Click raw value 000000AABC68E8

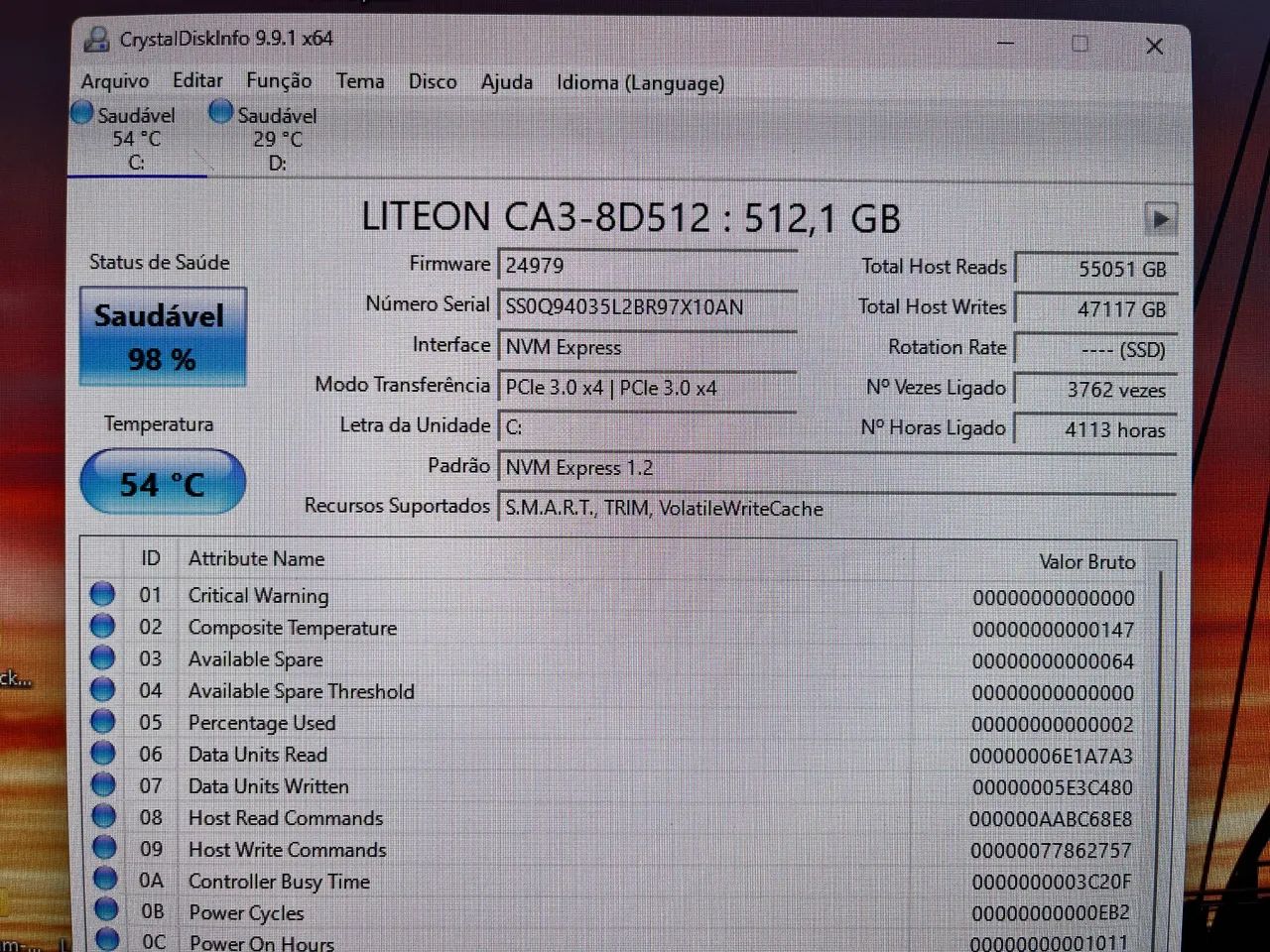(x=1051, y=820)
